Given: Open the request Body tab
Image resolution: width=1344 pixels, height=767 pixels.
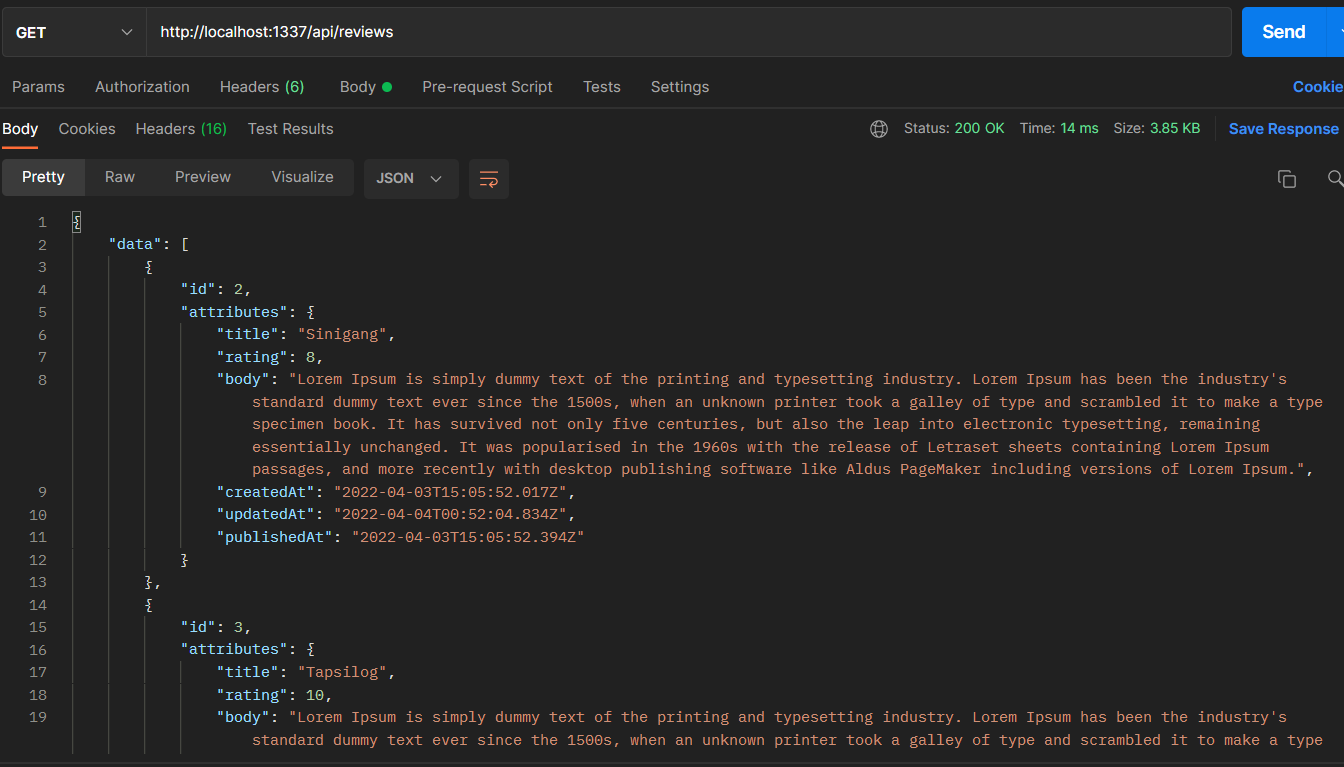Looking at the screenshot, I should (x=366, y=87).
